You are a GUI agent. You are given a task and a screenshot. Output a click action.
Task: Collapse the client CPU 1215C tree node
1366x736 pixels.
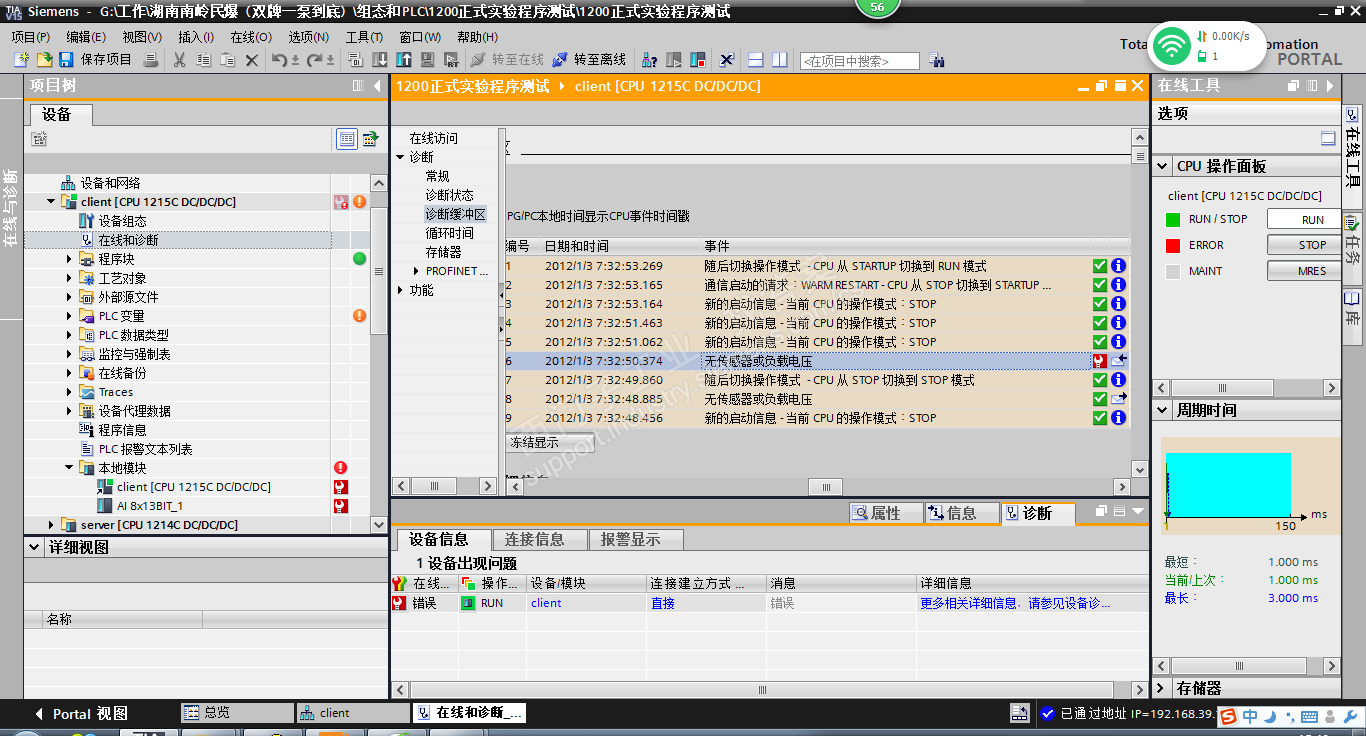[x=51, y=202]
